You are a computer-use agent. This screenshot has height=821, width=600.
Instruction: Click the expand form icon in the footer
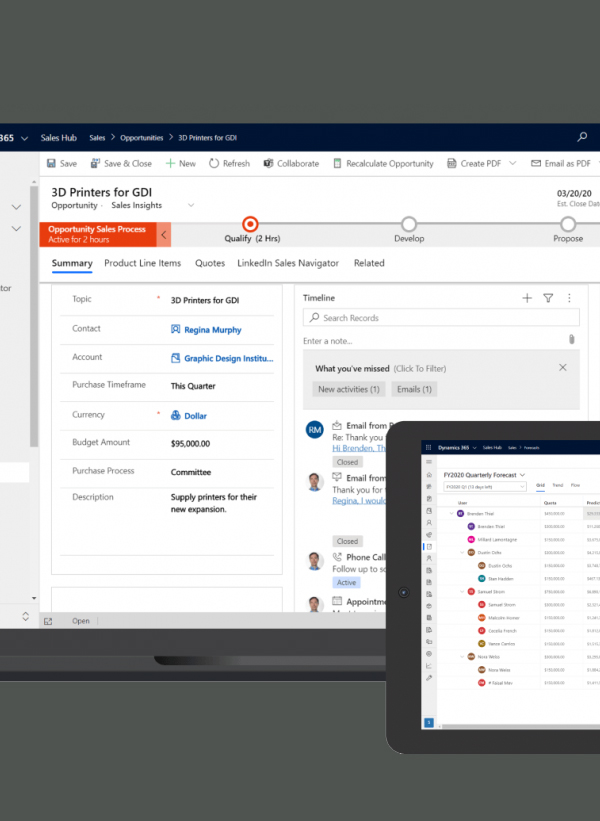tap(48, 621)
